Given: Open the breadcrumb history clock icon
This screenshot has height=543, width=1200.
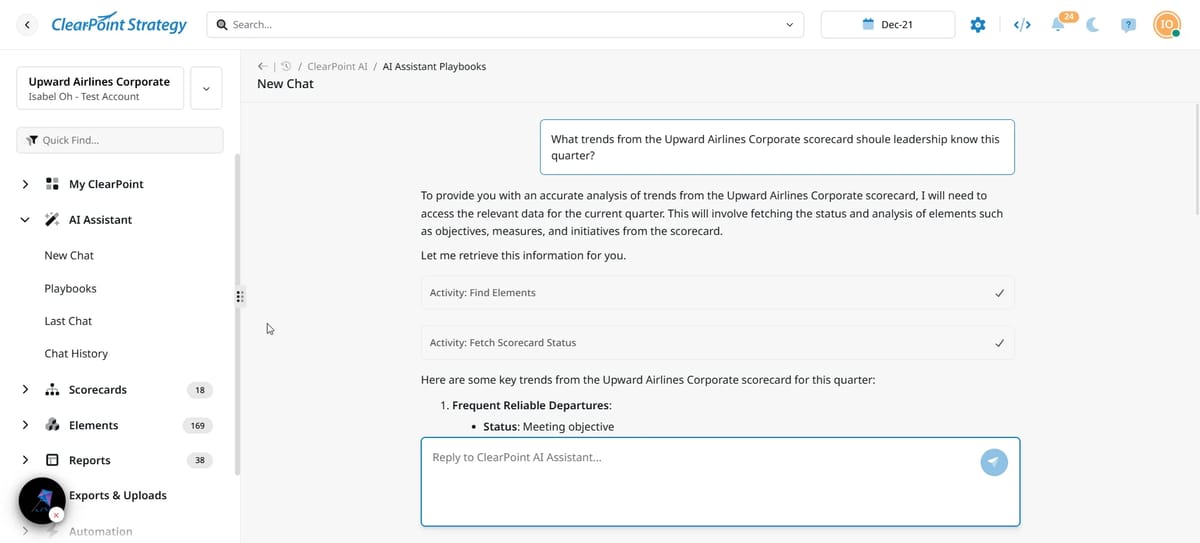Looking at the screenshot, I should [286, 66].
